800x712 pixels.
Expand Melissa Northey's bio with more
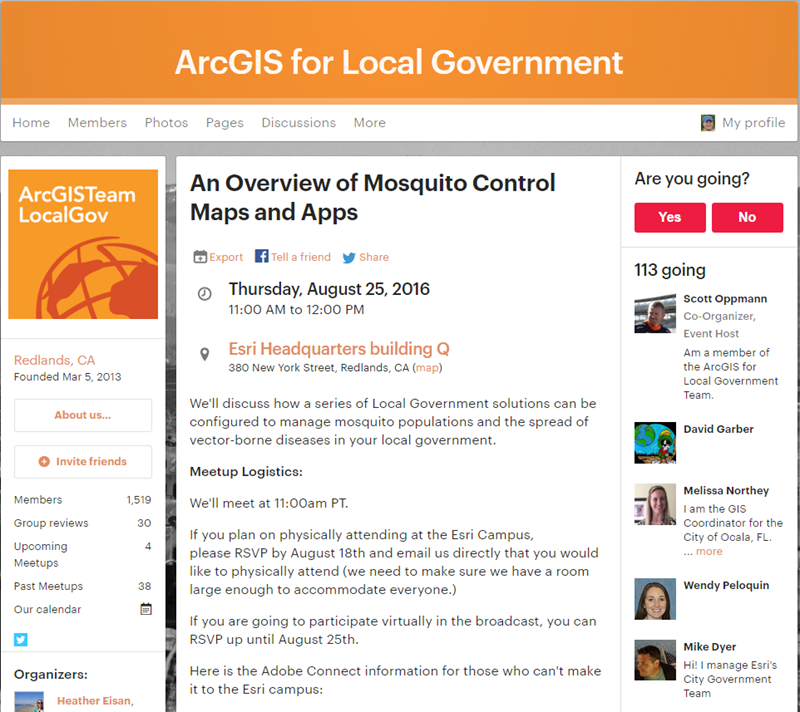[709, 551]
